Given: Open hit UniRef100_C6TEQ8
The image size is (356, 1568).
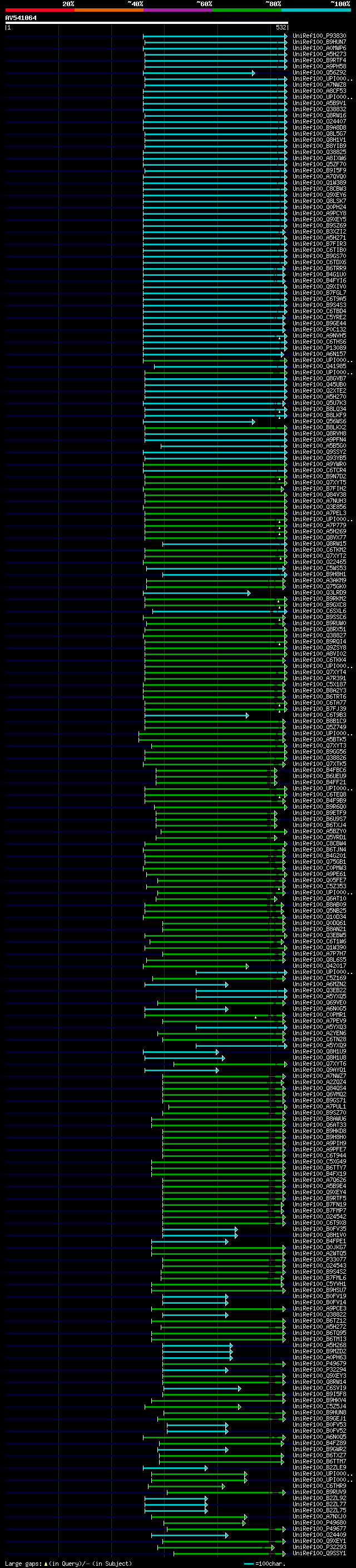Looking at the screenshot, I should click(x=319, y=795).
